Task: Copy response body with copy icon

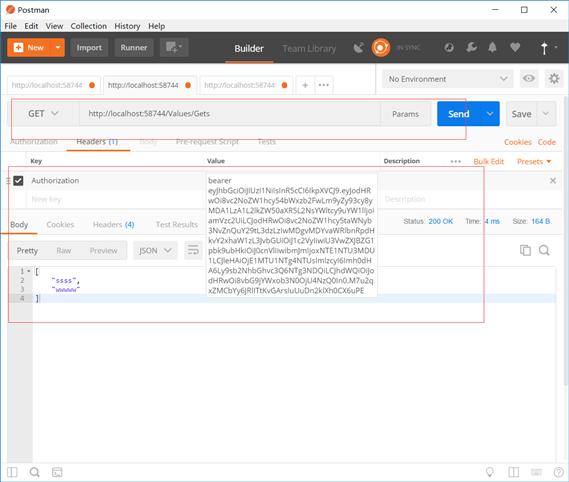Action: pos(525,250)
